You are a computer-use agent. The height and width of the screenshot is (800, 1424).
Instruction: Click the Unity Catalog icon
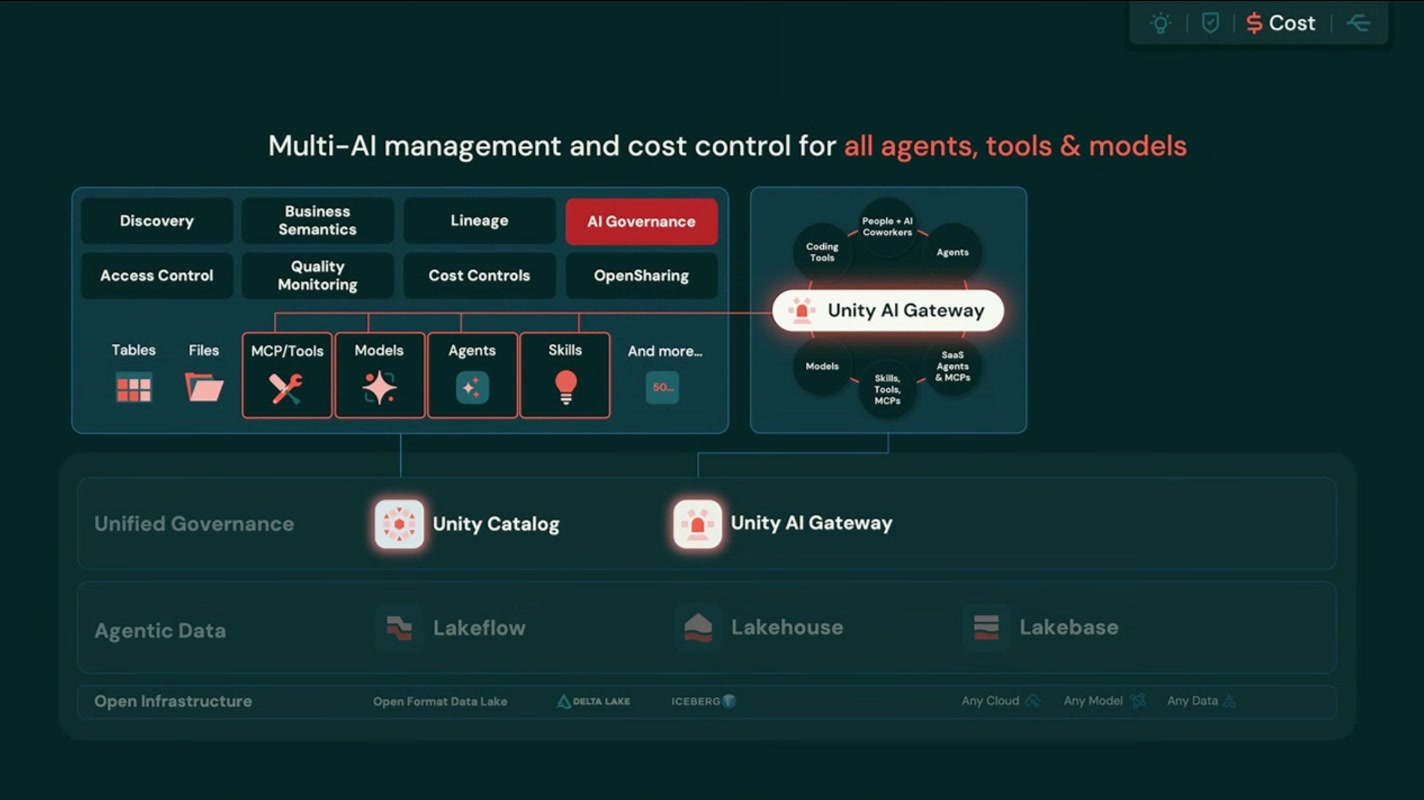coord(399,524)
